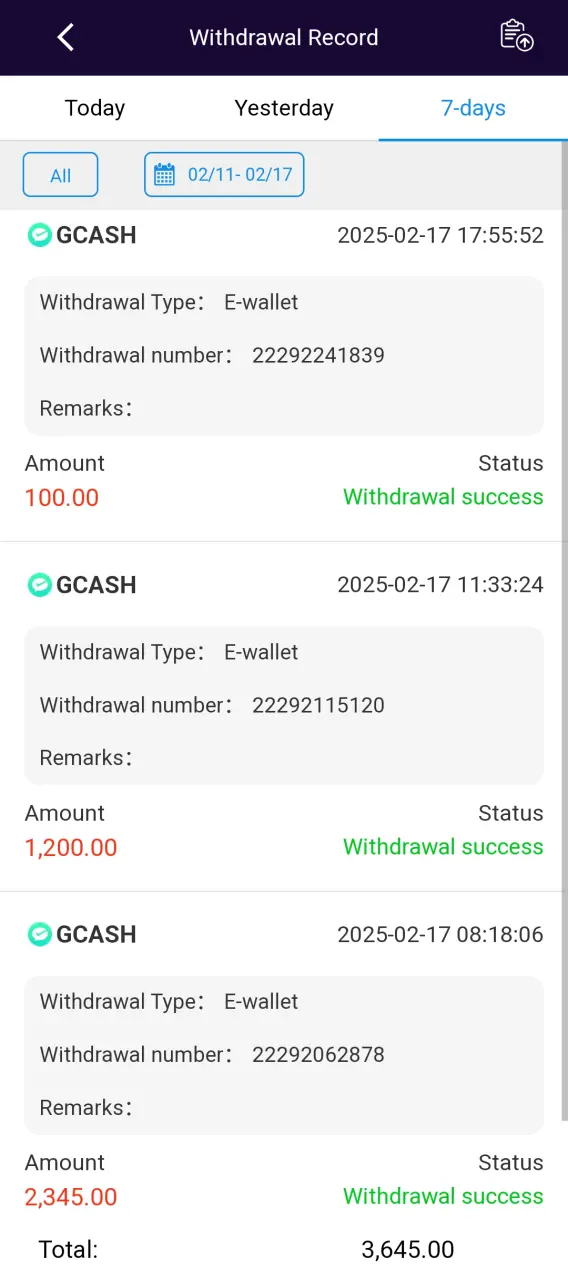Screen dimensions: 568x1280
Task: Open the clipboard upload icon in the header
Action: (517, 35)
